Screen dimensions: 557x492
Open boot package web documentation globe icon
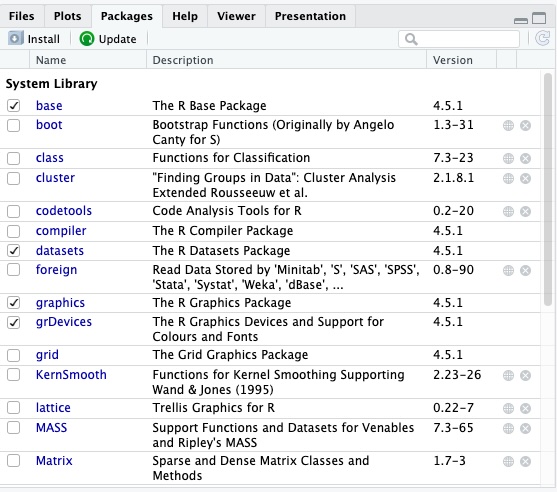coord(508,125)
